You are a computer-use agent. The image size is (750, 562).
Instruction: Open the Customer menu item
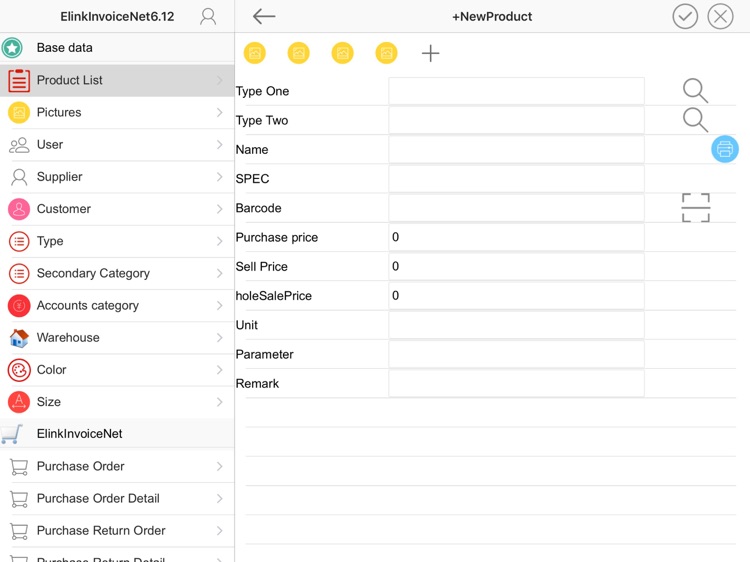117,209
